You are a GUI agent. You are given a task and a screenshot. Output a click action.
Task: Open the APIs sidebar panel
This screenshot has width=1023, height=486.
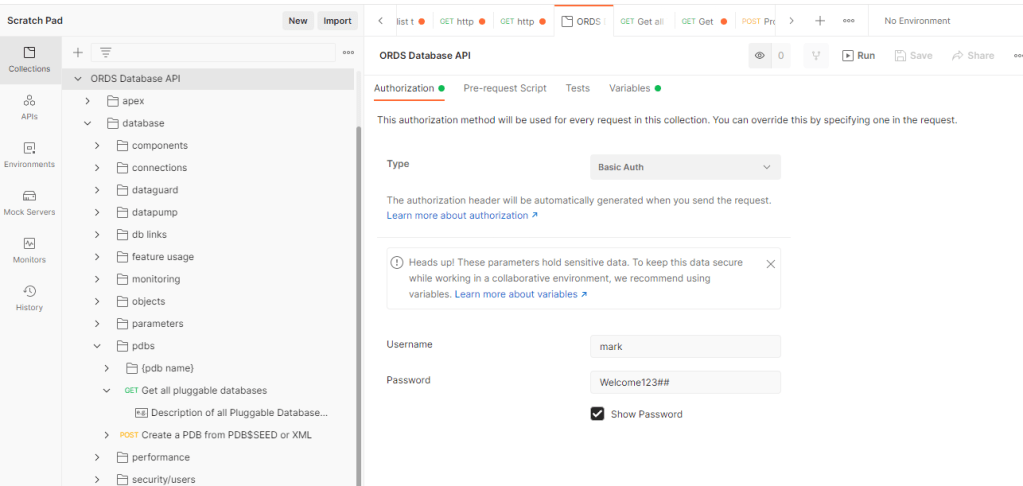coord(29,107)
